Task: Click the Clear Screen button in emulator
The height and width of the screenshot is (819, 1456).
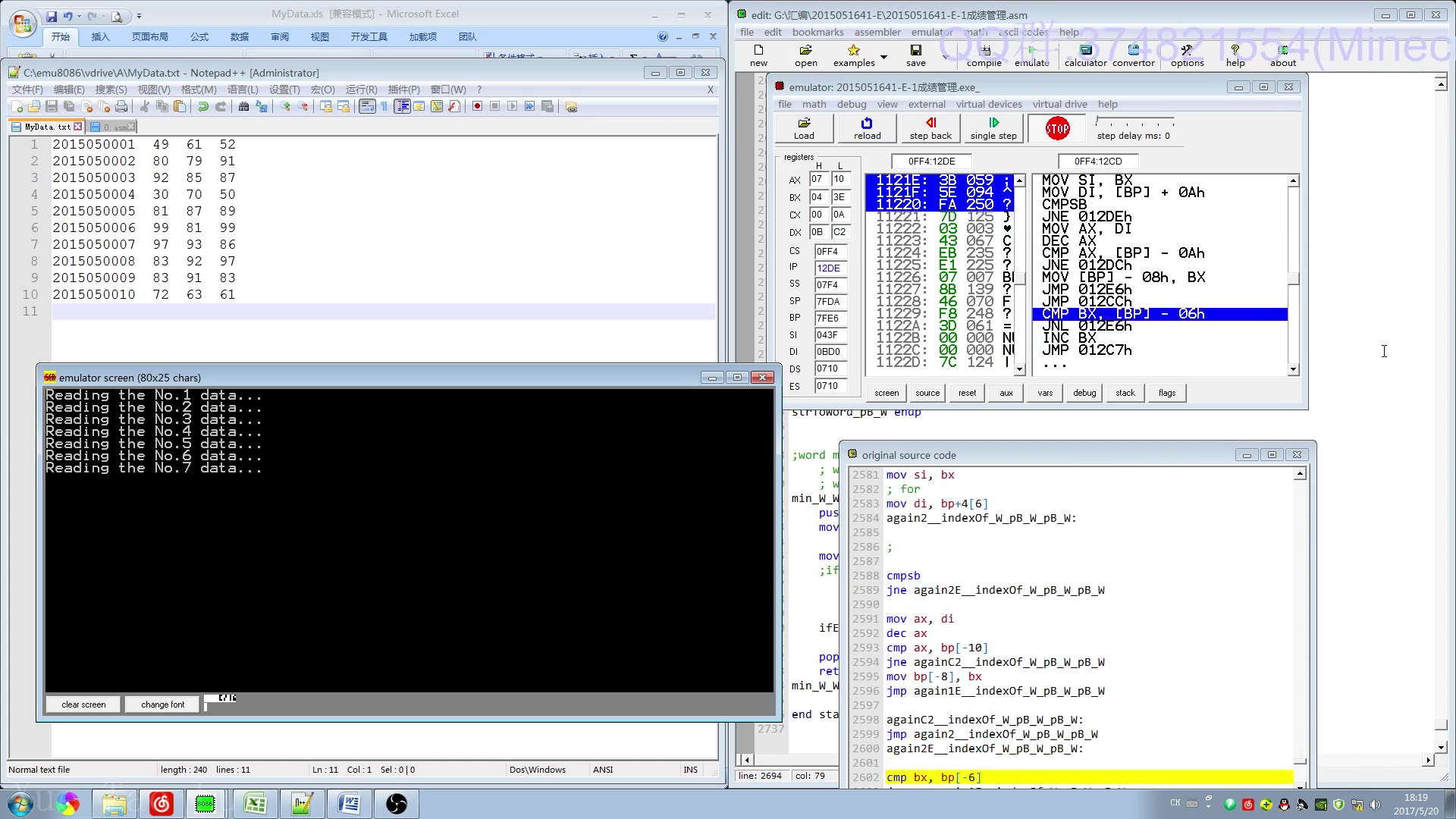Action: [82, 704]
